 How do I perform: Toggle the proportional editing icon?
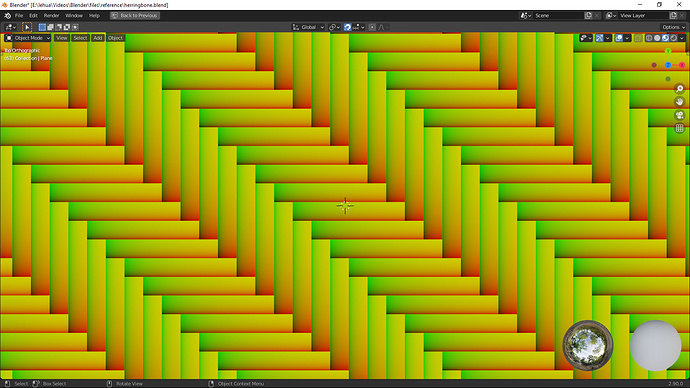(372, 27)
